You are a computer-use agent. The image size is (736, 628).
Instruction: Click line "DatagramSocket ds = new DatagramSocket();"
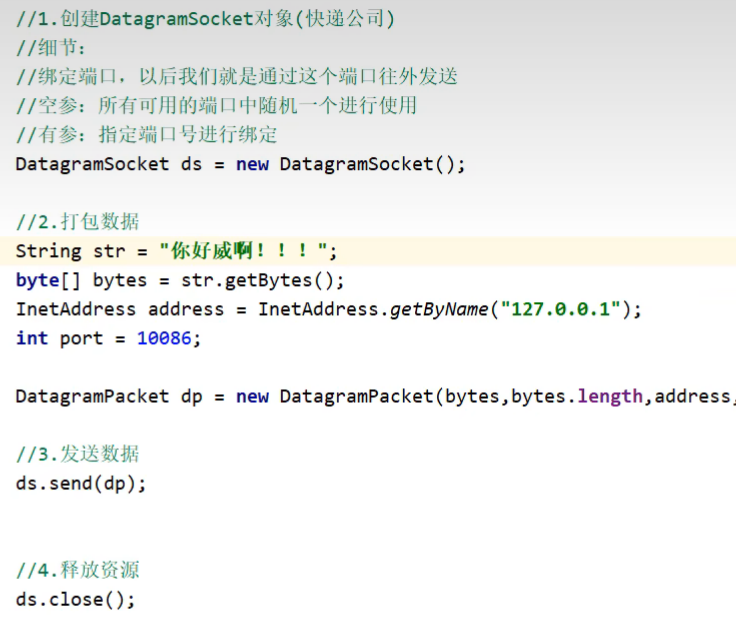click(240, 165)
